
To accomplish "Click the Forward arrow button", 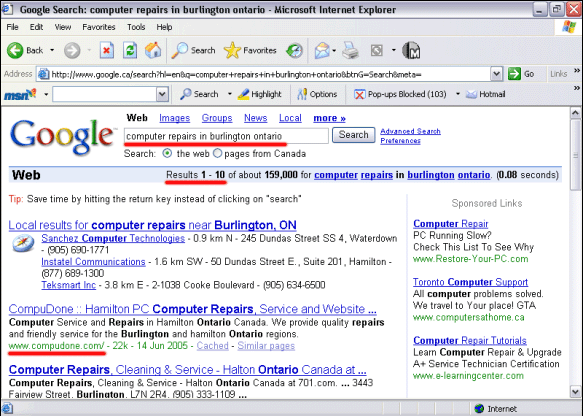I will click(x=72, y=50).
